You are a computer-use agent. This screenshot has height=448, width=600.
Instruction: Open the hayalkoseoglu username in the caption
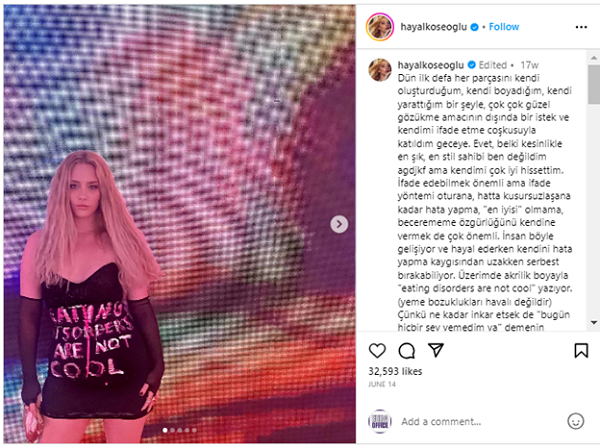click(x=430, y=65)
